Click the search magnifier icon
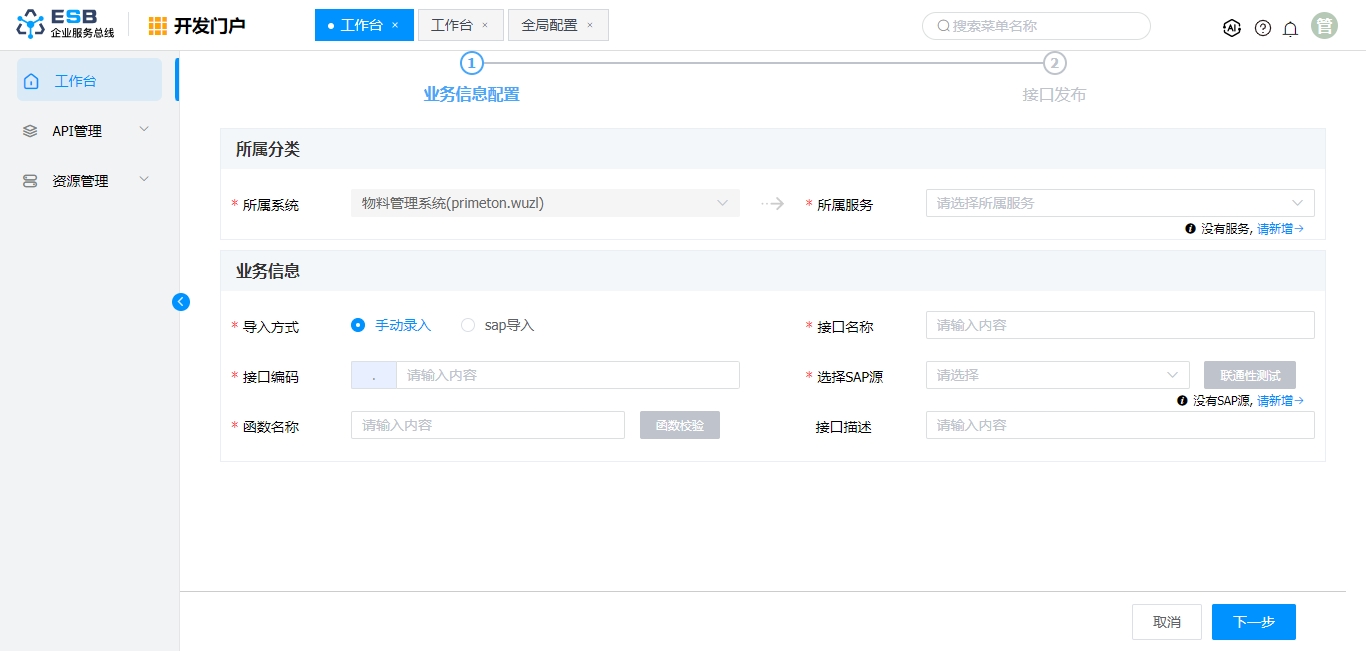Image resolution: width=1366 pixels, height=651 pixels. pos(943,26)
